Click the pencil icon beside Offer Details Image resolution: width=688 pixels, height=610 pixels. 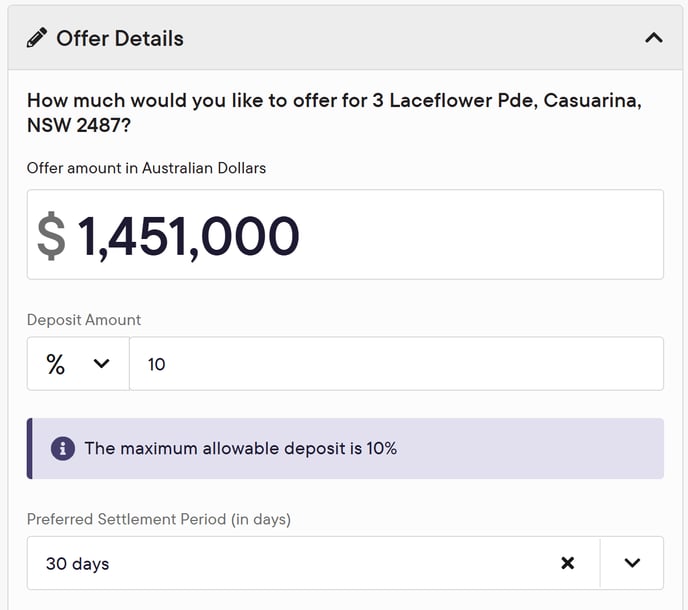coord(37,38)
